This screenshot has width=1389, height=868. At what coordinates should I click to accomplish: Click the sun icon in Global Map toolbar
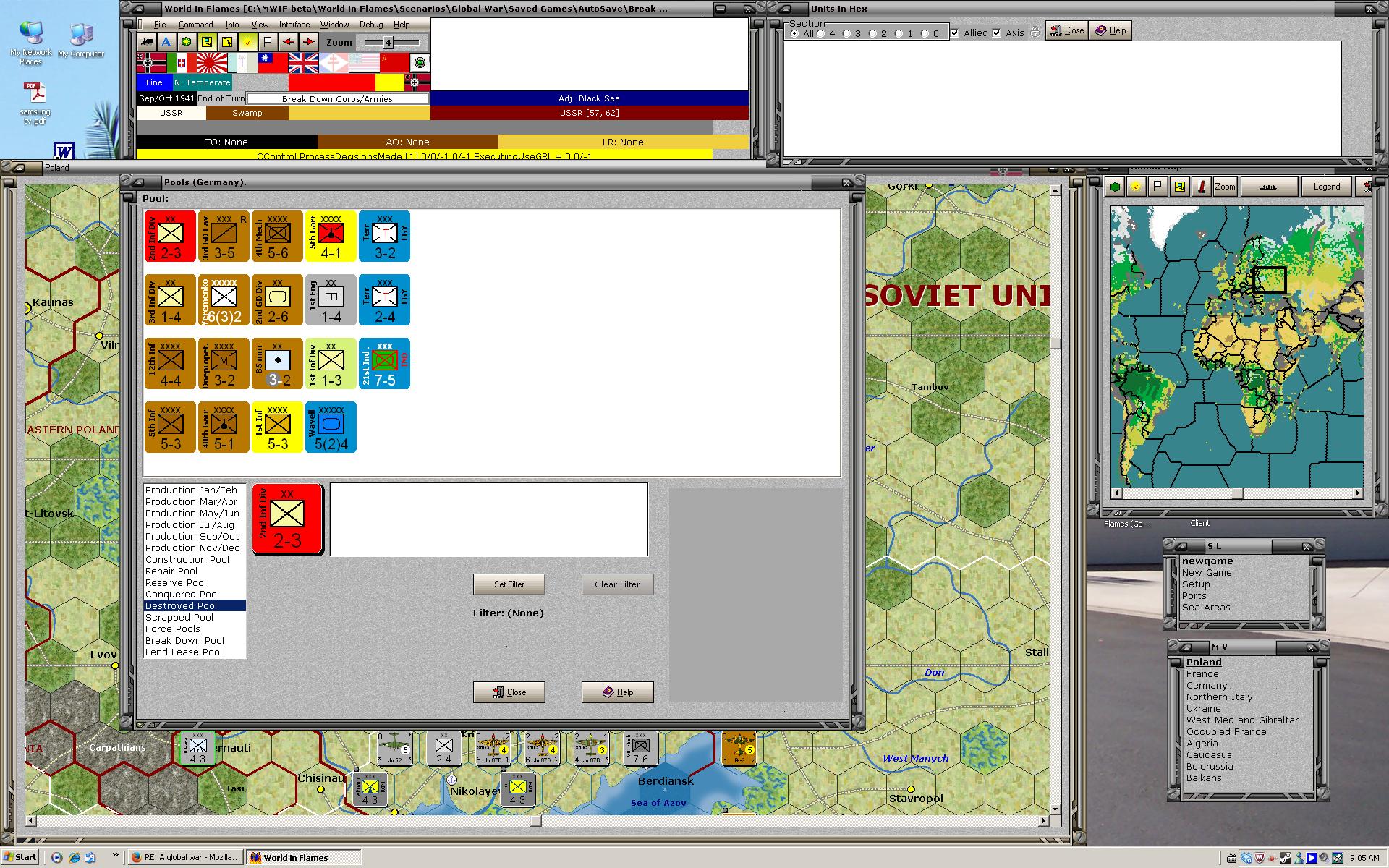(x=1137, y=187)
